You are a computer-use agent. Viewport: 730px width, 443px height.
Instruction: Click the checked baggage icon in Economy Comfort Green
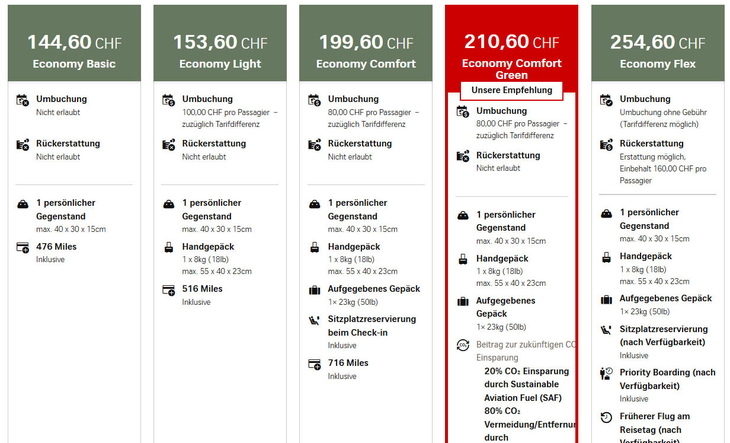(x=463, y=300)
